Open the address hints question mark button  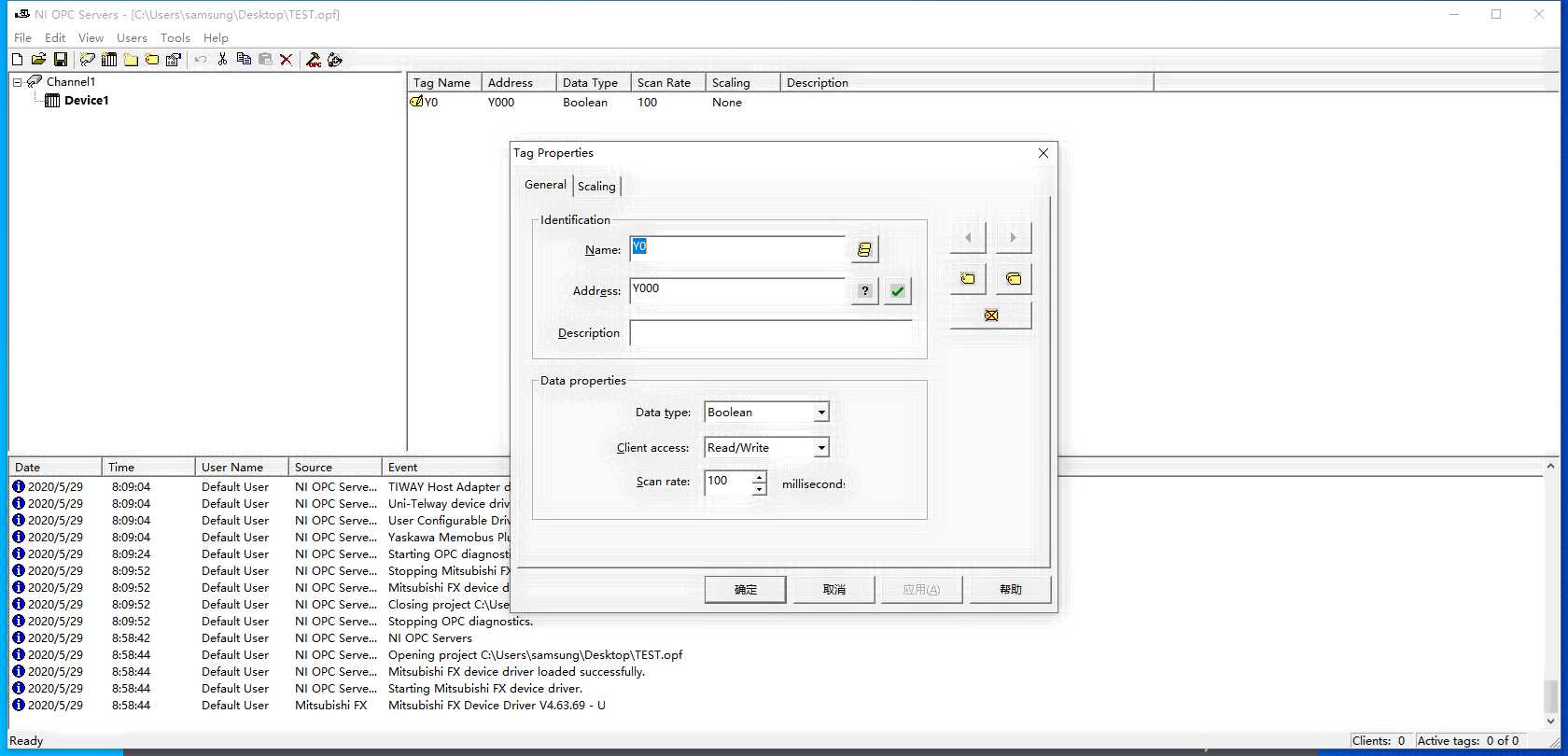click(x=865, y=291)
